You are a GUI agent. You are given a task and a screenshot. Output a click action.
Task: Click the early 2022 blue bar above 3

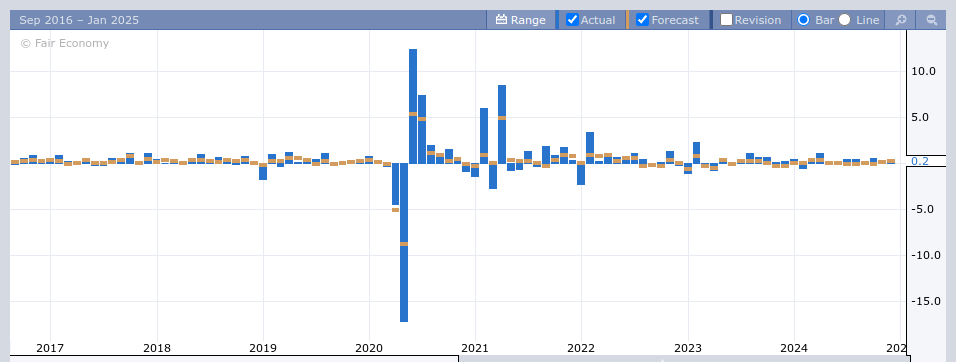[x=590, y=147]
